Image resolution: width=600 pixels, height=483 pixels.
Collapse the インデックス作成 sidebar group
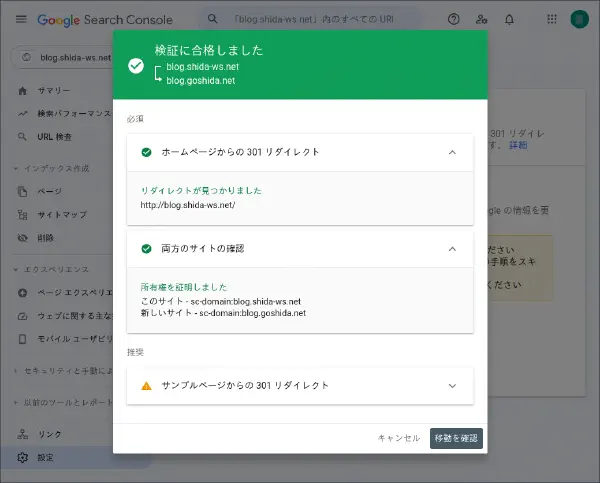click(x=15, y=168)
